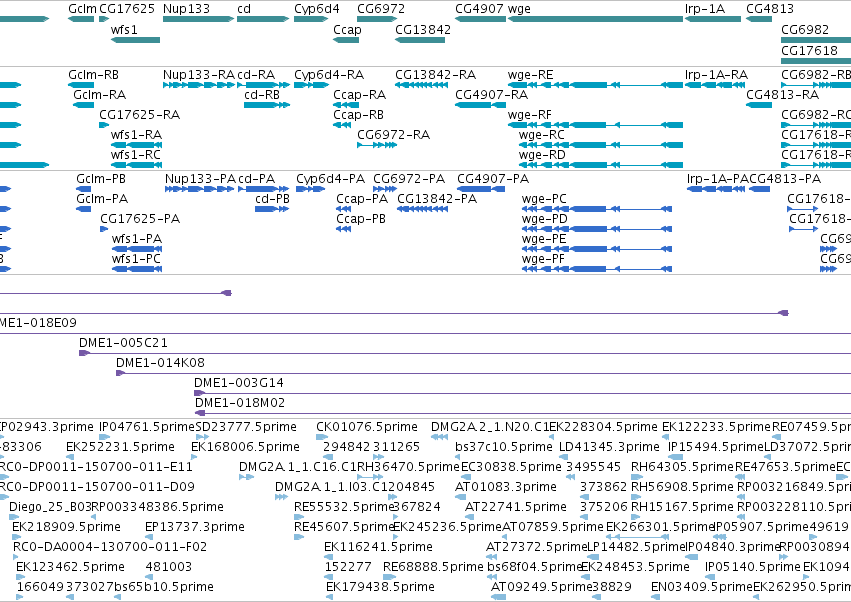Image resolution: width=851 pixels, height=602 pixels.
Task: Click the Cyp6d4 gene label
Action: click(317, 9)
